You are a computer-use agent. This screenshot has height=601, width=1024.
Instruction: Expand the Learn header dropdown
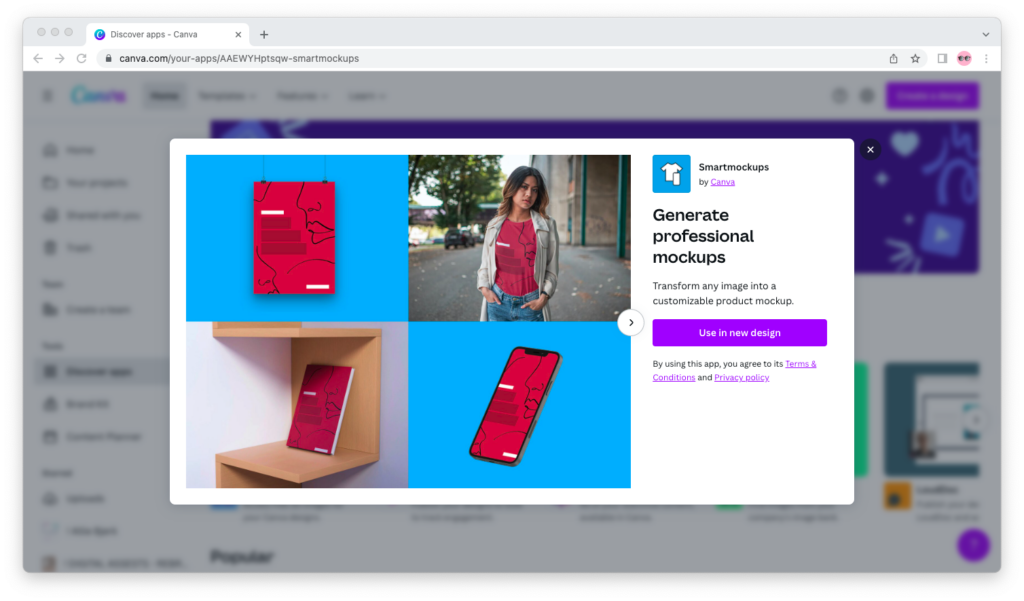(x=367, y=96)
